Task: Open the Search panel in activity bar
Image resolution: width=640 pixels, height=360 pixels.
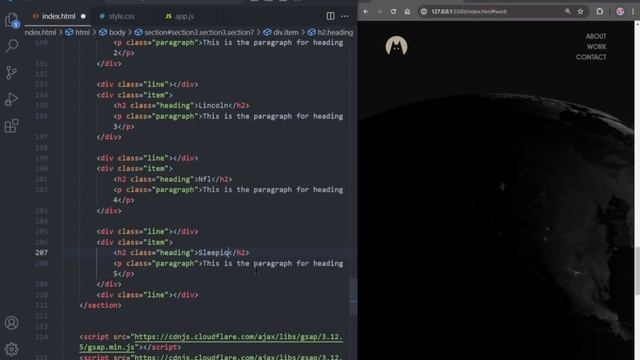Action: (x=11, y=46)
